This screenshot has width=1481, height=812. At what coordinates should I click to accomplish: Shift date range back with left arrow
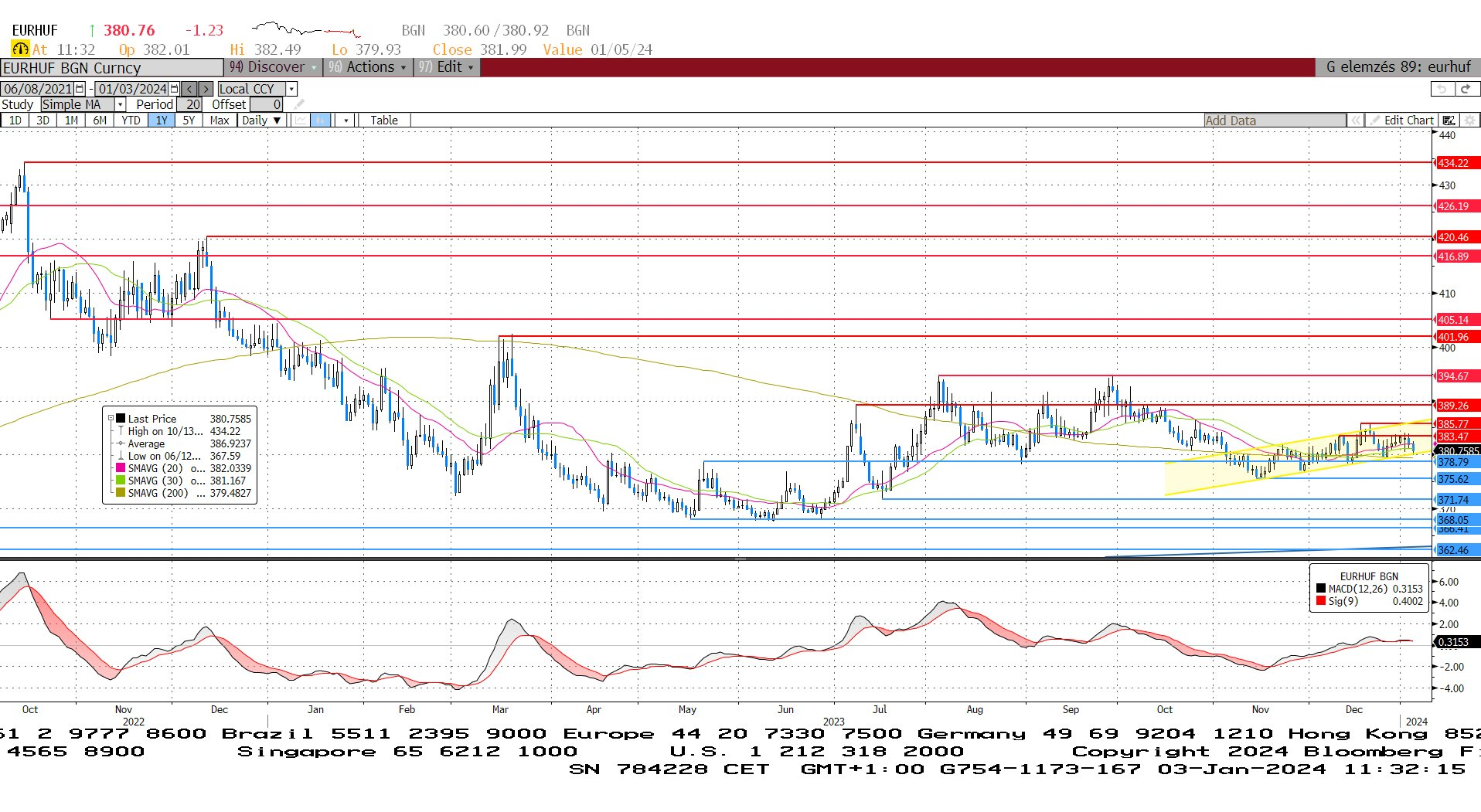[189, 89]
